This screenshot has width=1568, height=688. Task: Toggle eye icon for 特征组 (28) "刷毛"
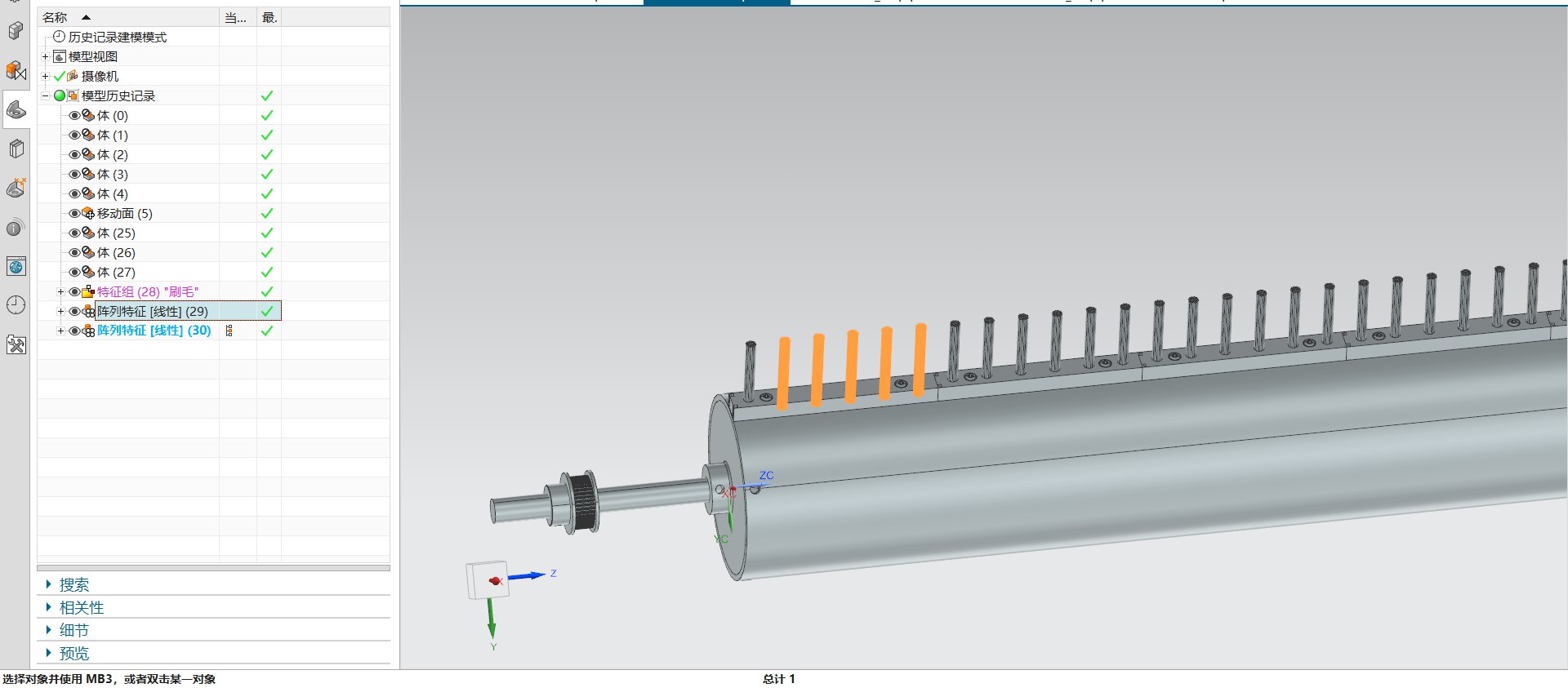click(74, 292)
